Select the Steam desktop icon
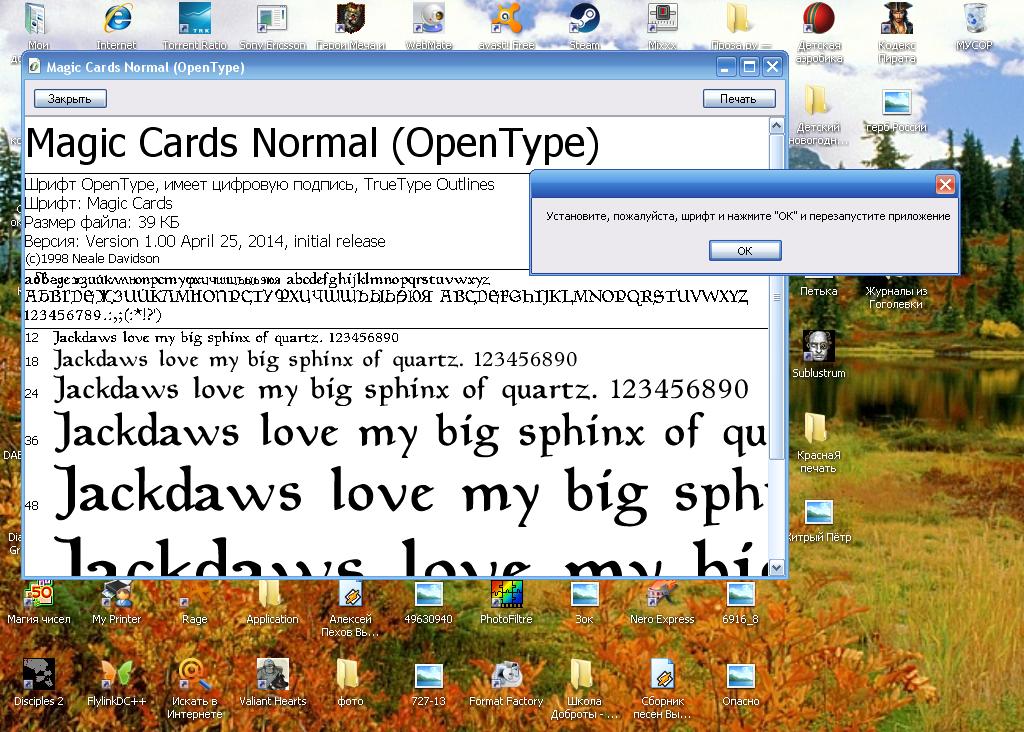The width and height of the screenshot is (1024, 732). [585, 19]
